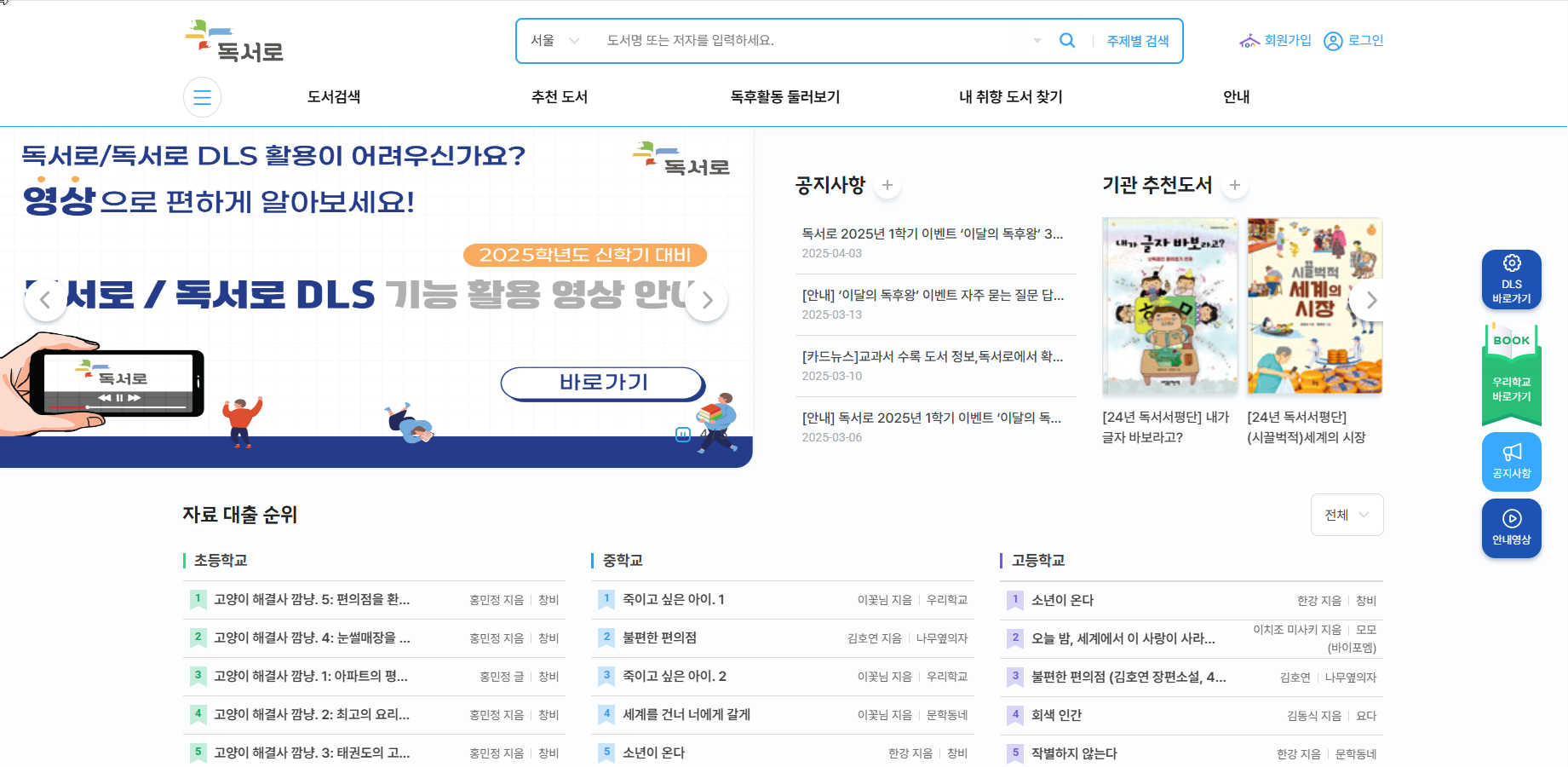The height and width of the screenshot is (767, 1568).
Task: Open the 추천 도서 menu
Action: click(558, 96)
